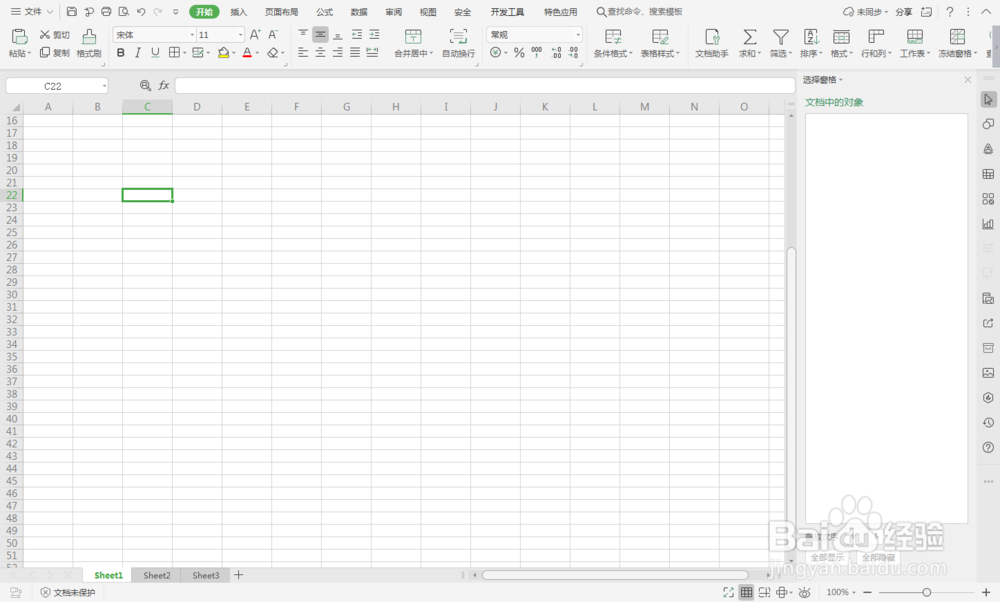Switch to Normal view in status bar

746,592
